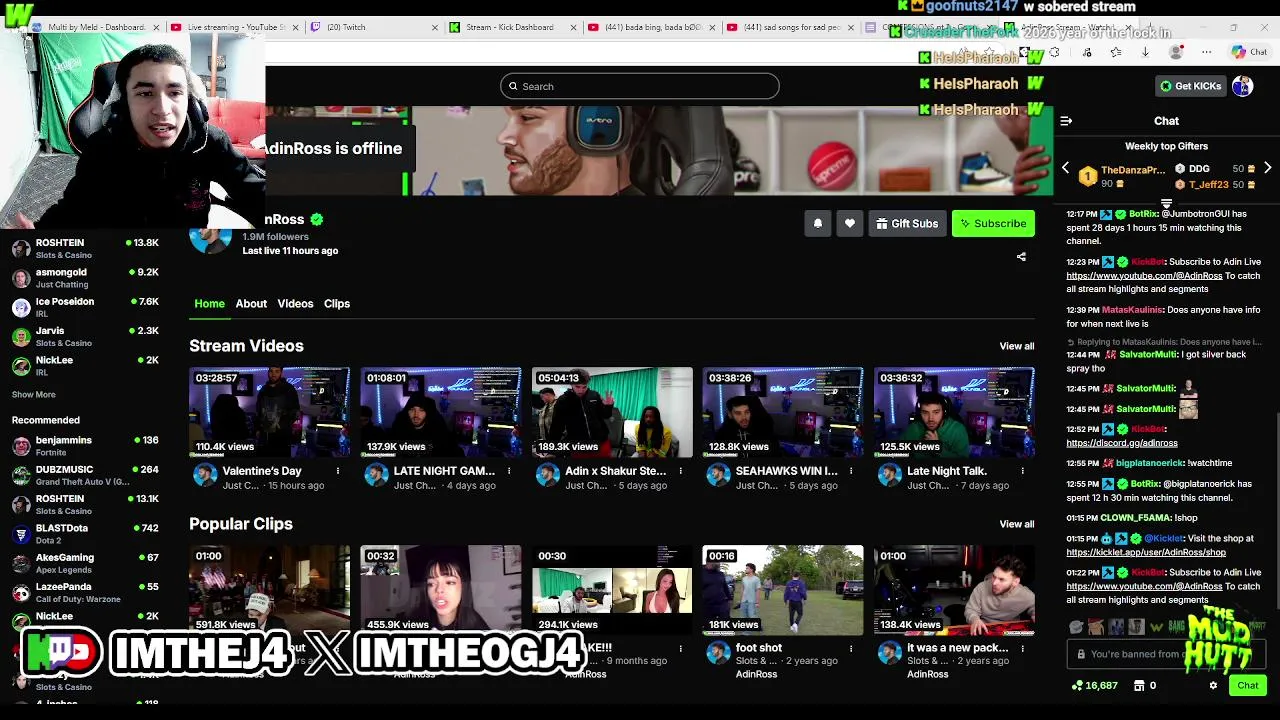Image resolution: width=1280 pixels, height=720 pixels.
Task: Open options for Adin x Shakur video
Action: [680, 471]
